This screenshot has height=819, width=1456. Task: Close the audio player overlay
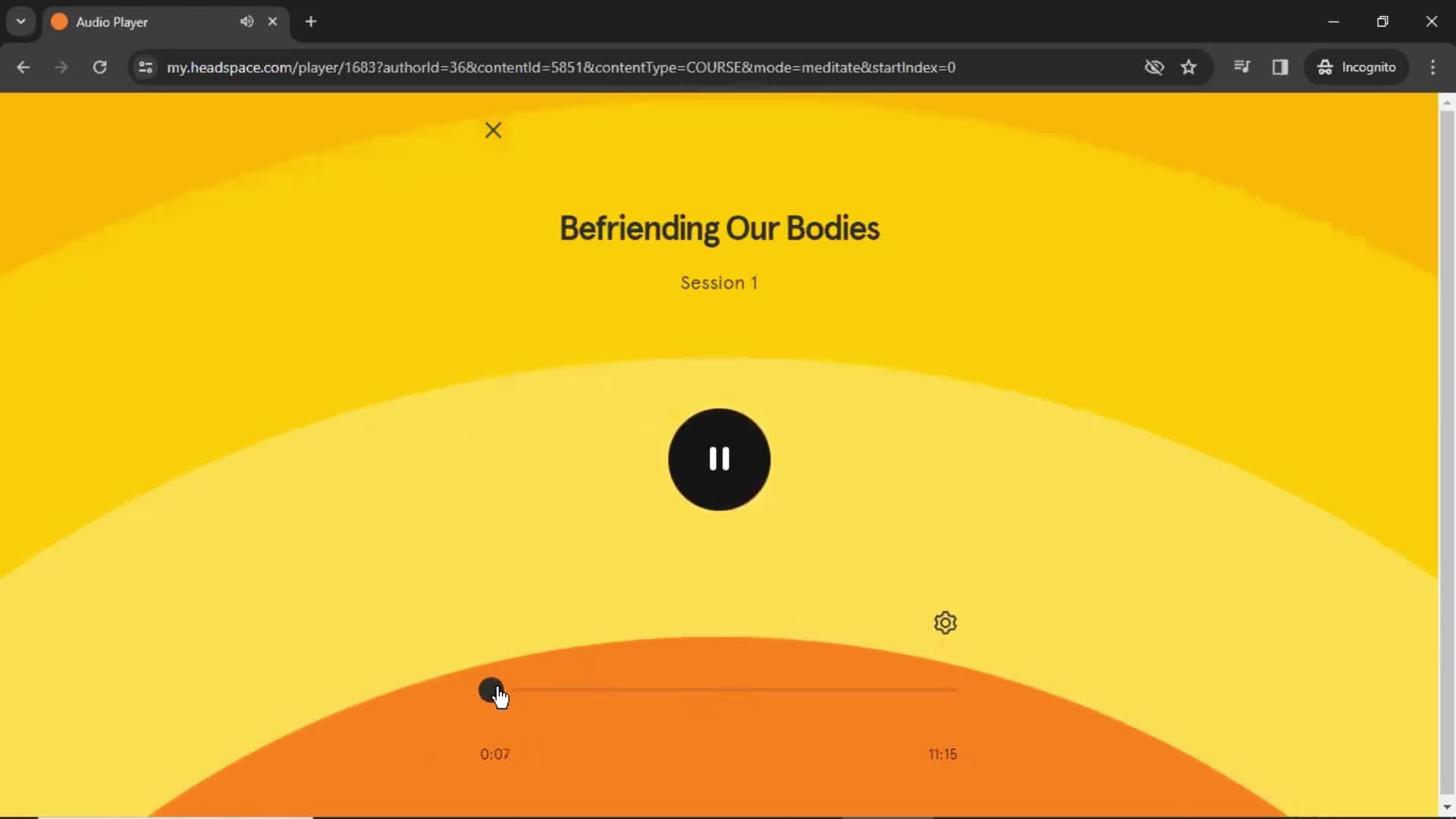coord(493,130)
